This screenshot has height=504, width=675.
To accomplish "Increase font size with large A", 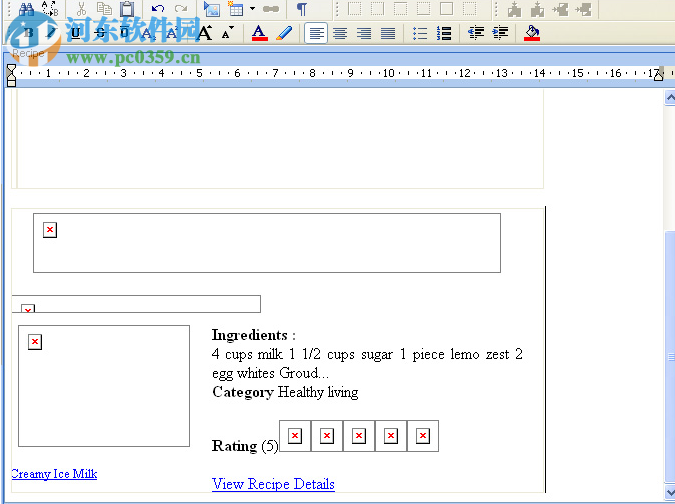I will (205, 33).
